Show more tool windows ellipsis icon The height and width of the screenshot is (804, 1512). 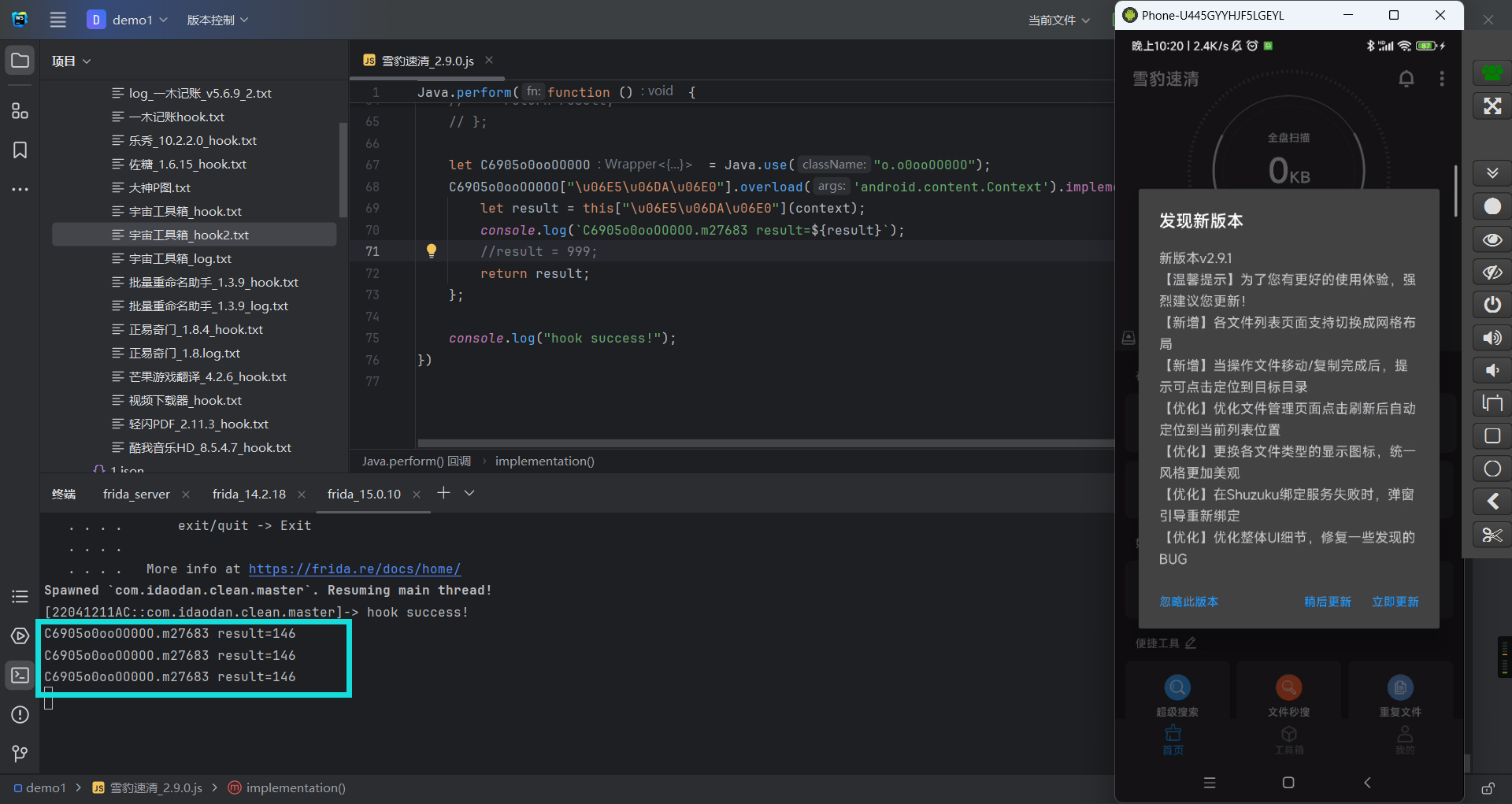click(20, 189)
